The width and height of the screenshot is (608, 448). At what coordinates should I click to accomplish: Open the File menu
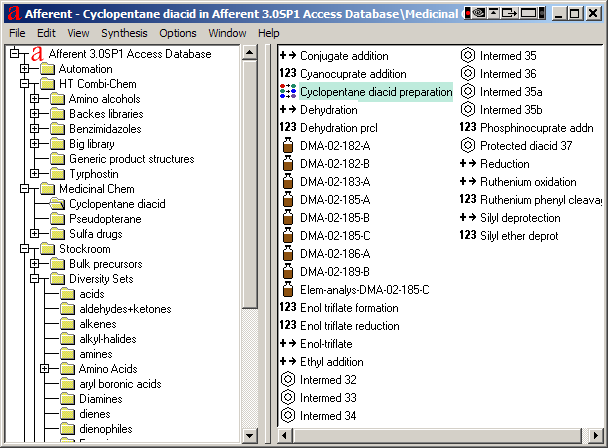click(x=17, y=33)
